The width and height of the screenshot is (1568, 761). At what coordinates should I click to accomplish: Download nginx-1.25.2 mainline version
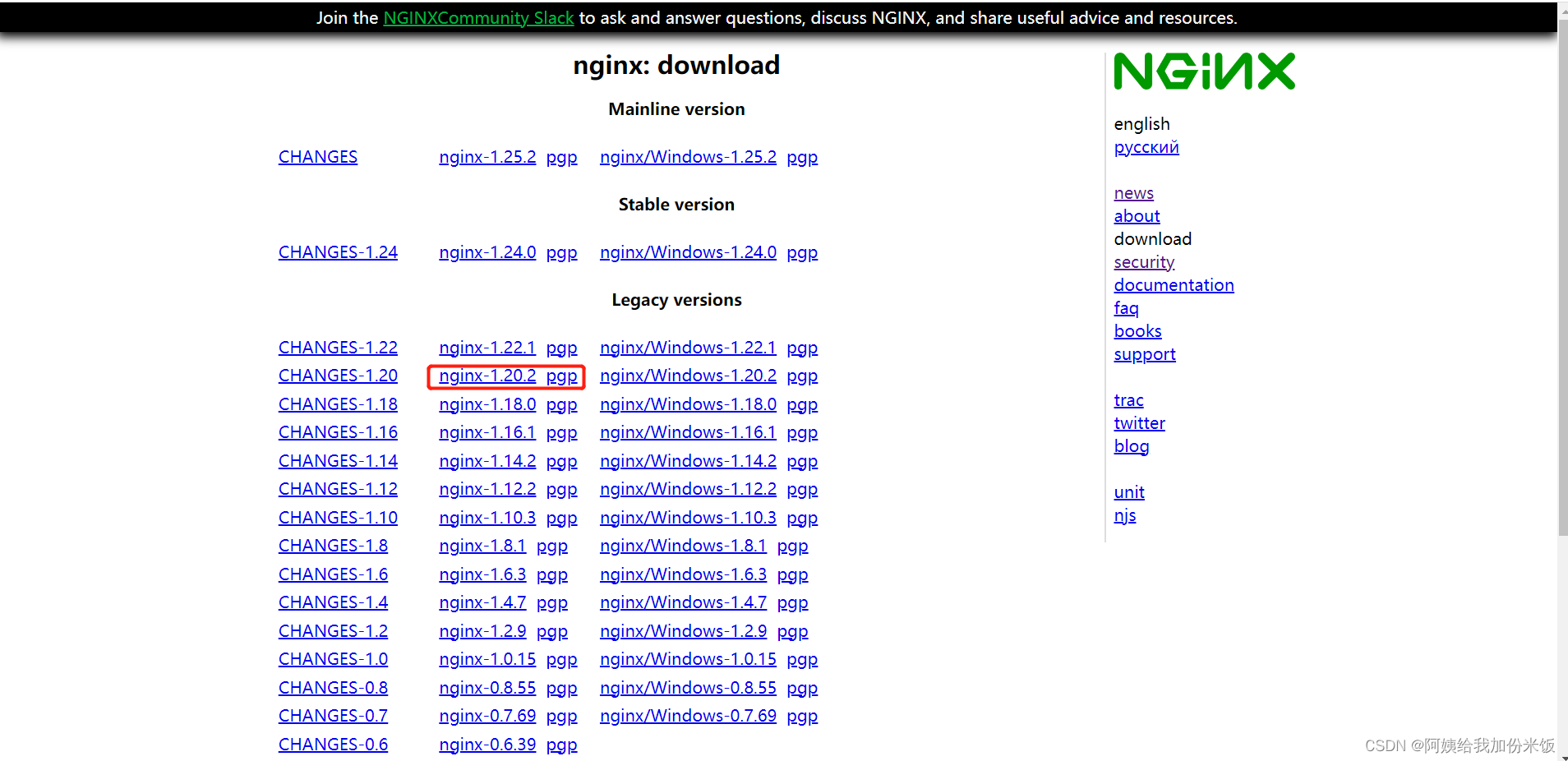point(487,156)
